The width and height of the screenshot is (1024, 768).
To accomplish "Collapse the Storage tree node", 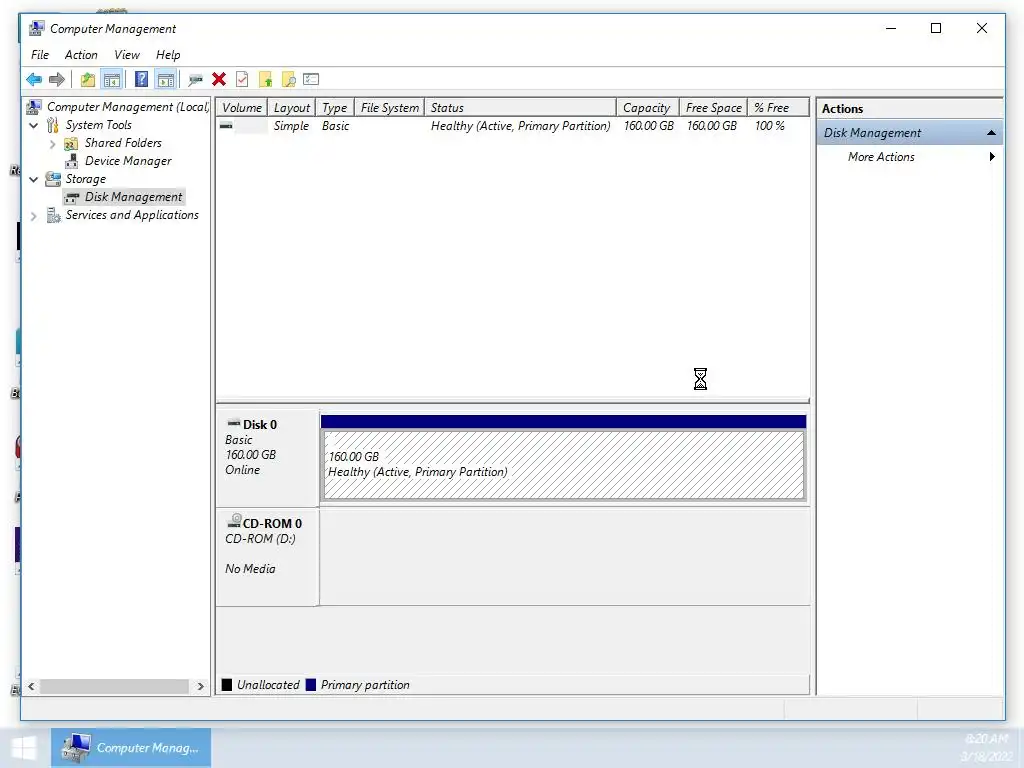I will [33, 179].
